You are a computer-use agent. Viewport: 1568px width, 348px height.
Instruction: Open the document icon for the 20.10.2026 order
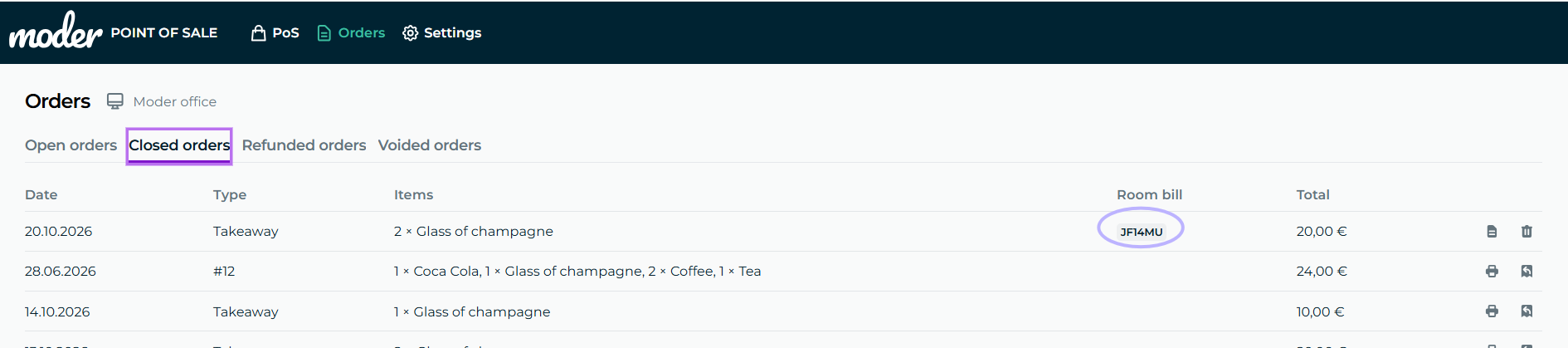tap(1492, 232)
